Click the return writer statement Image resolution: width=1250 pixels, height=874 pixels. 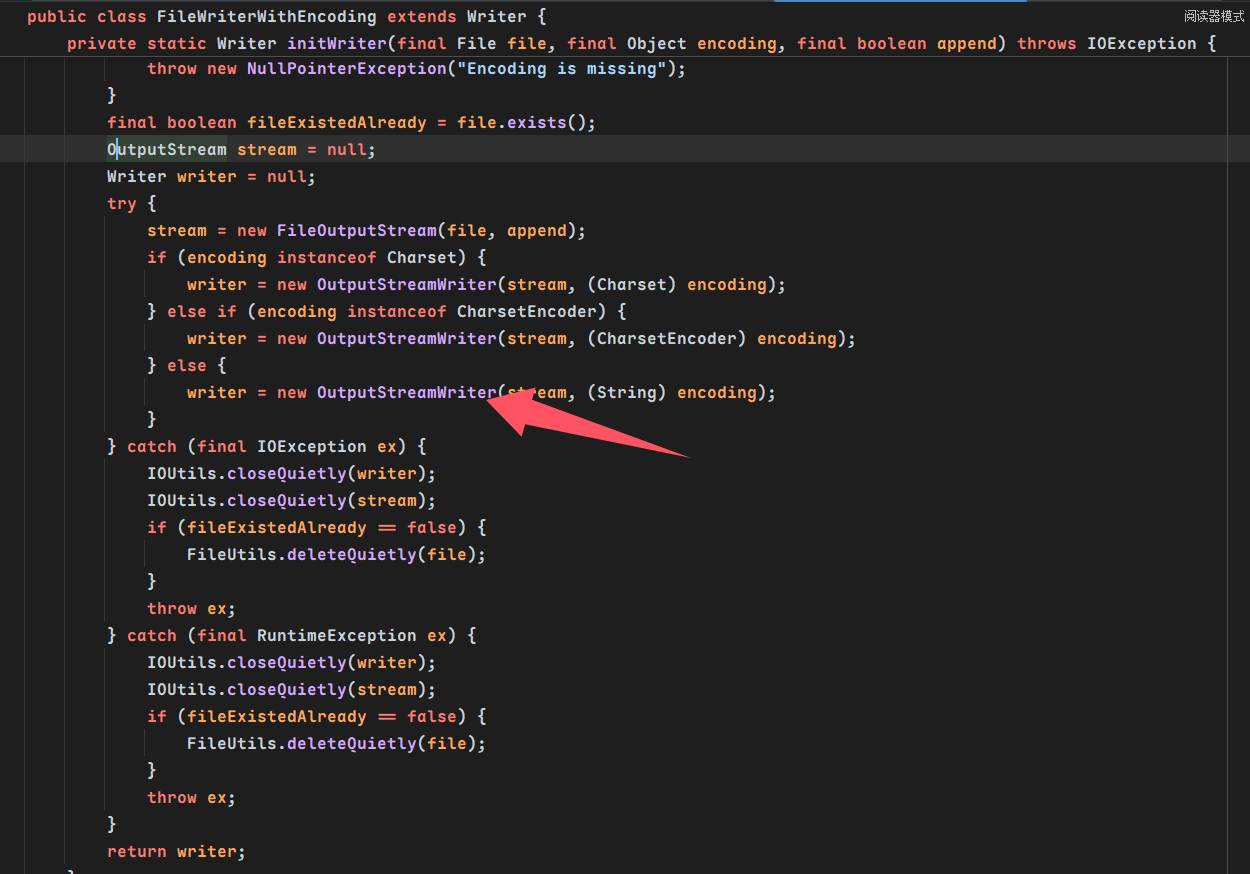(x=176, y=852)
